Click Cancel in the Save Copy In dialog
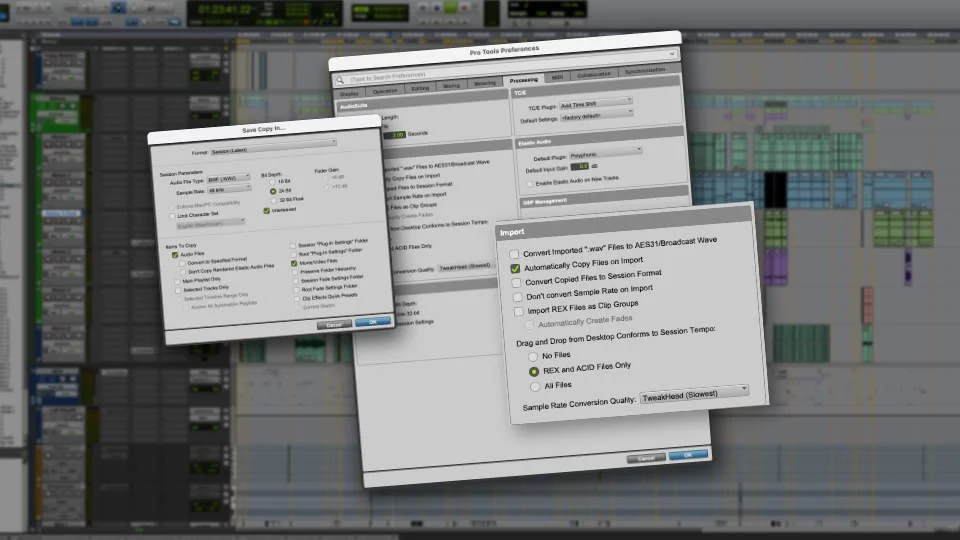 pyautogui.click(x=334, y=324)
